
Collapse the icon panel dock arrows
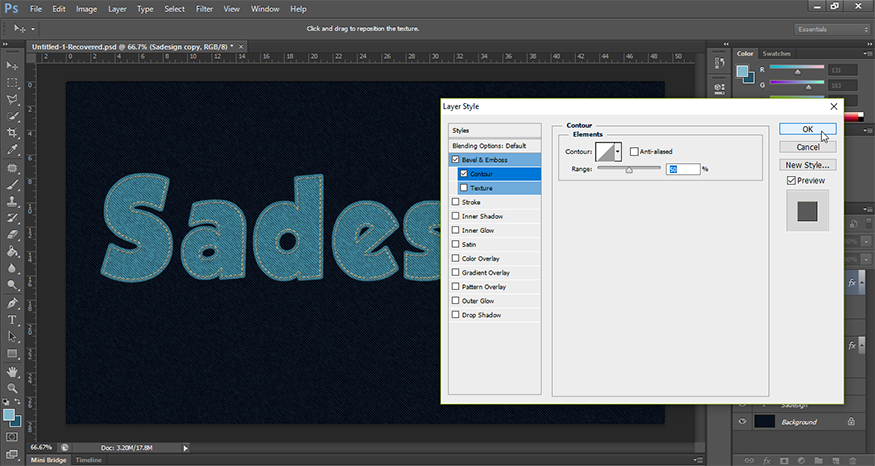click(x=726, y=44)
